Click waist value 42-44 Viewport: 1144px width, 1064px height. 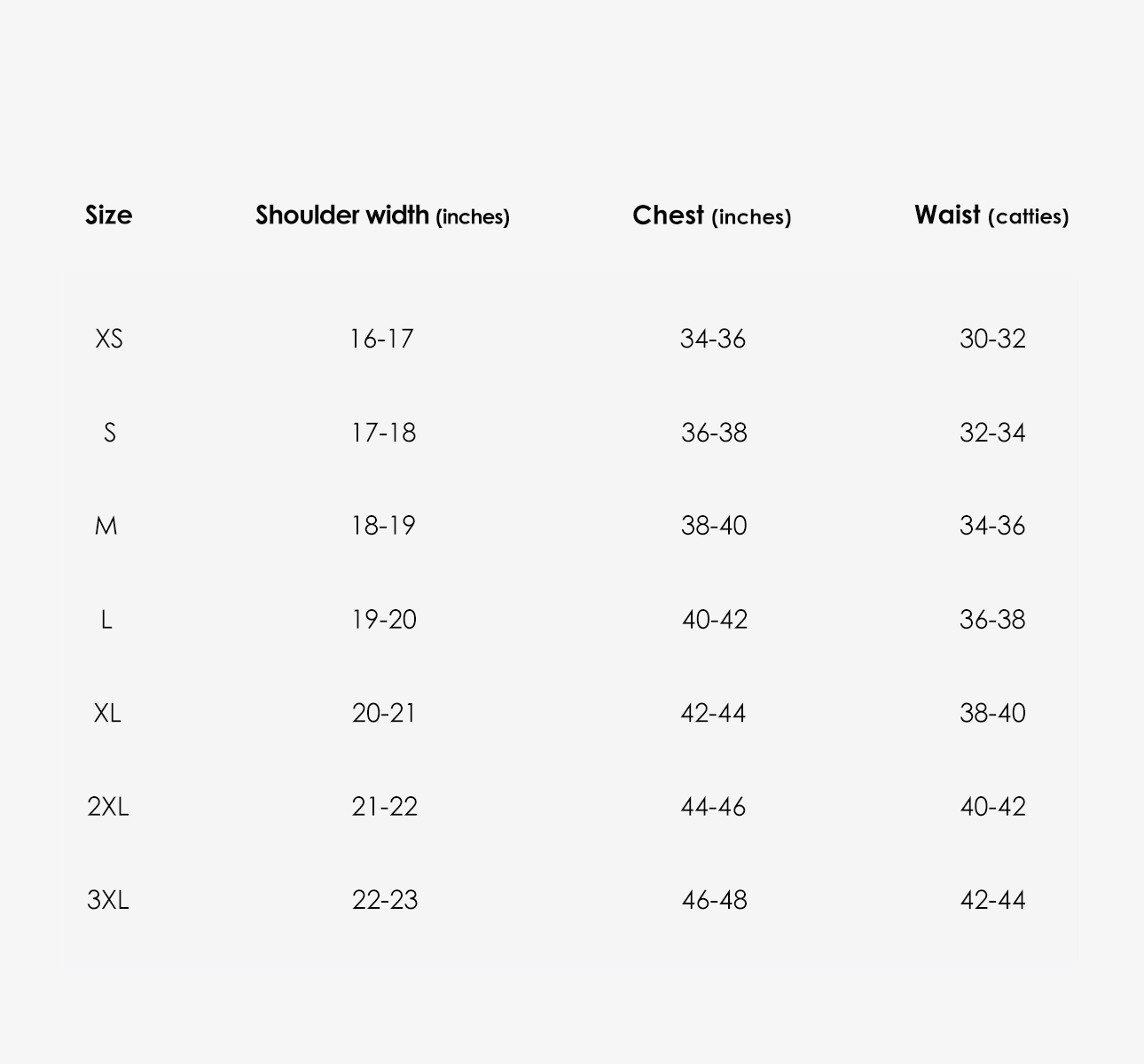pyautogui.click(x=993, y=900)
